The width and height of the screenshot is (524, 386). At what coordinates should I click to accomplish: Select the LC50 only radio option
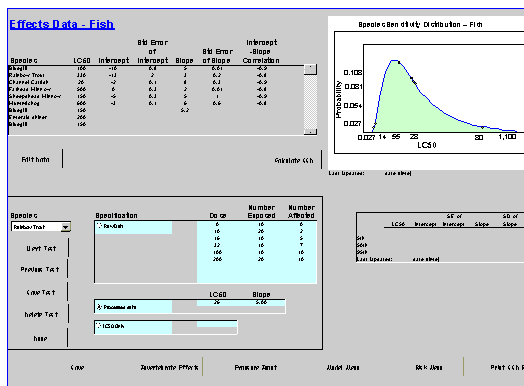(x=99, y=326)
